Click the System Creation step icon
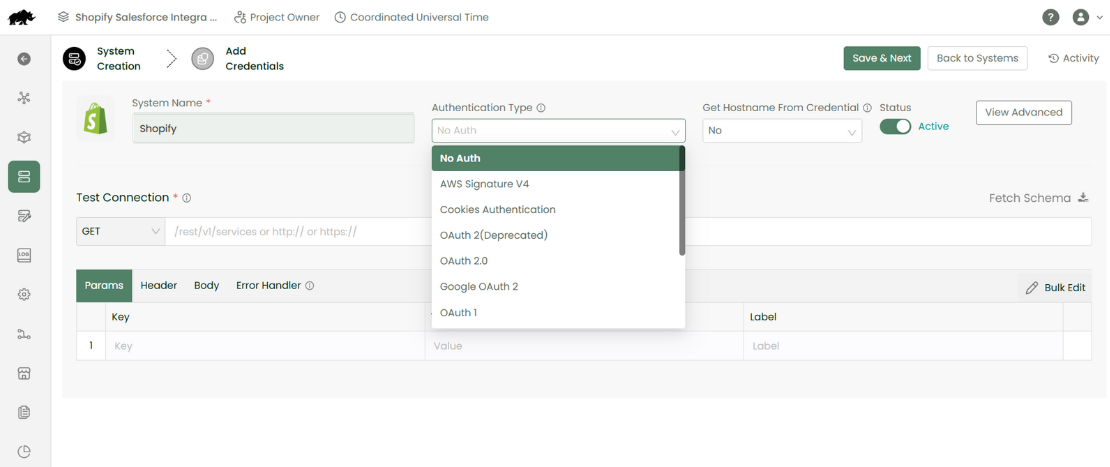1110x467 pixels. [x=74, y=59]
